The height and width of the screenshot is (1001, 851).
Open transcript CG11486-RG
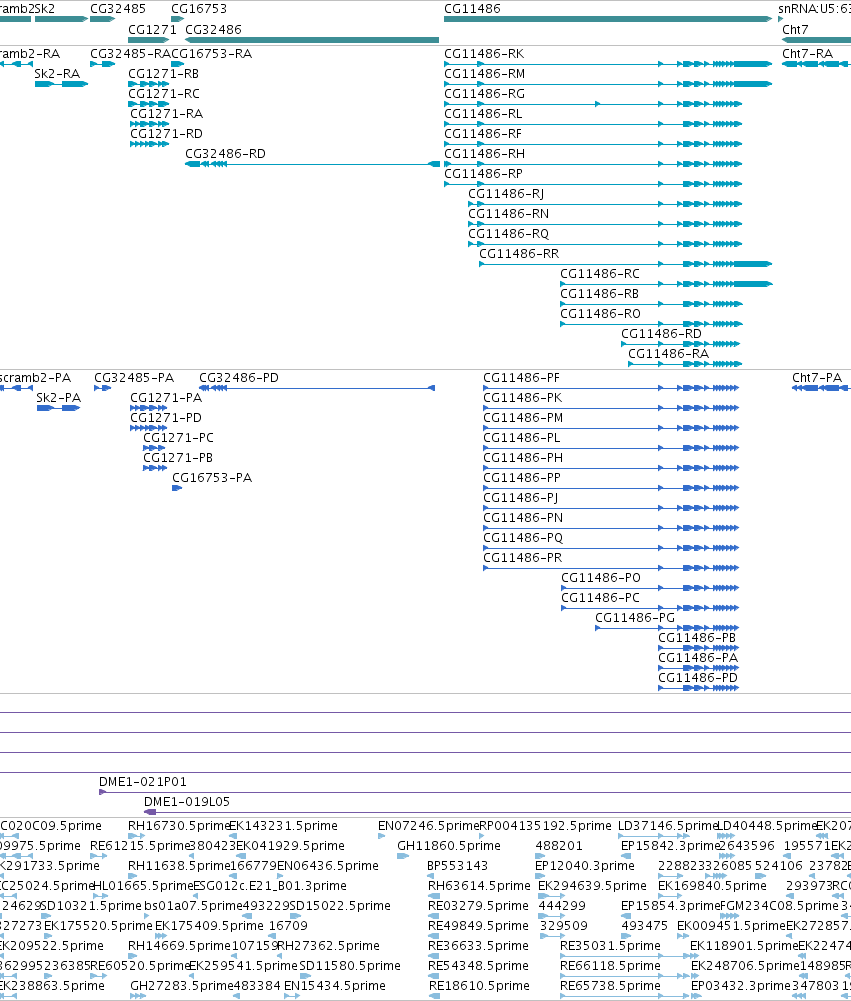click(485, 94)
